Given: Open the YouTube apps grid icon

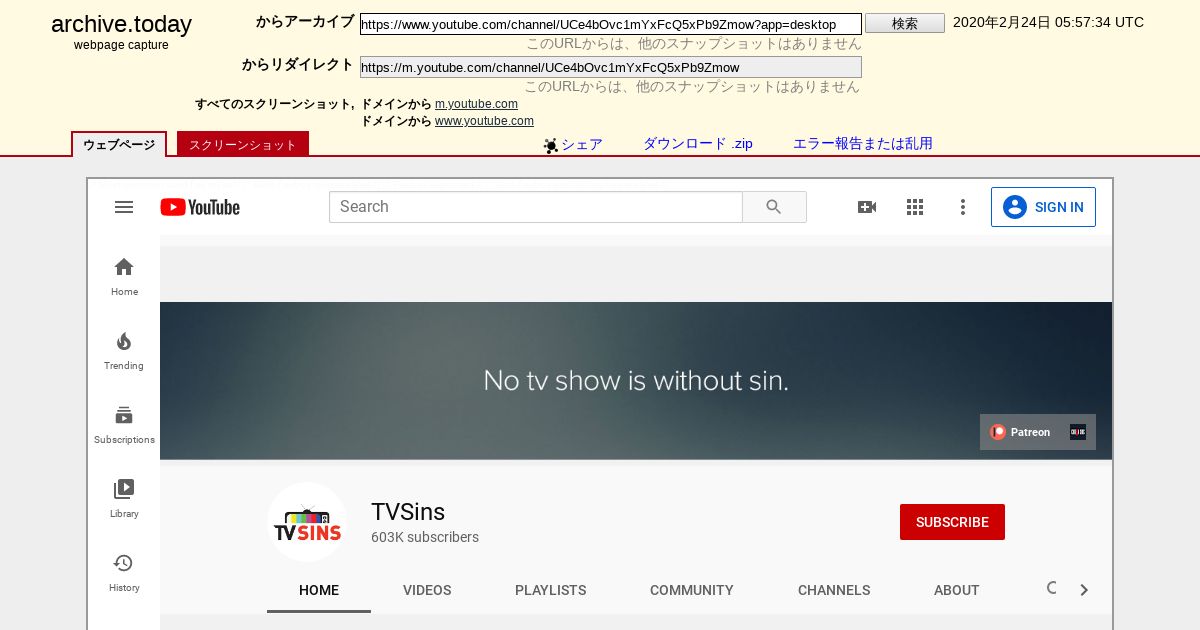Looking at the screenshot, I should click(915, 207).
